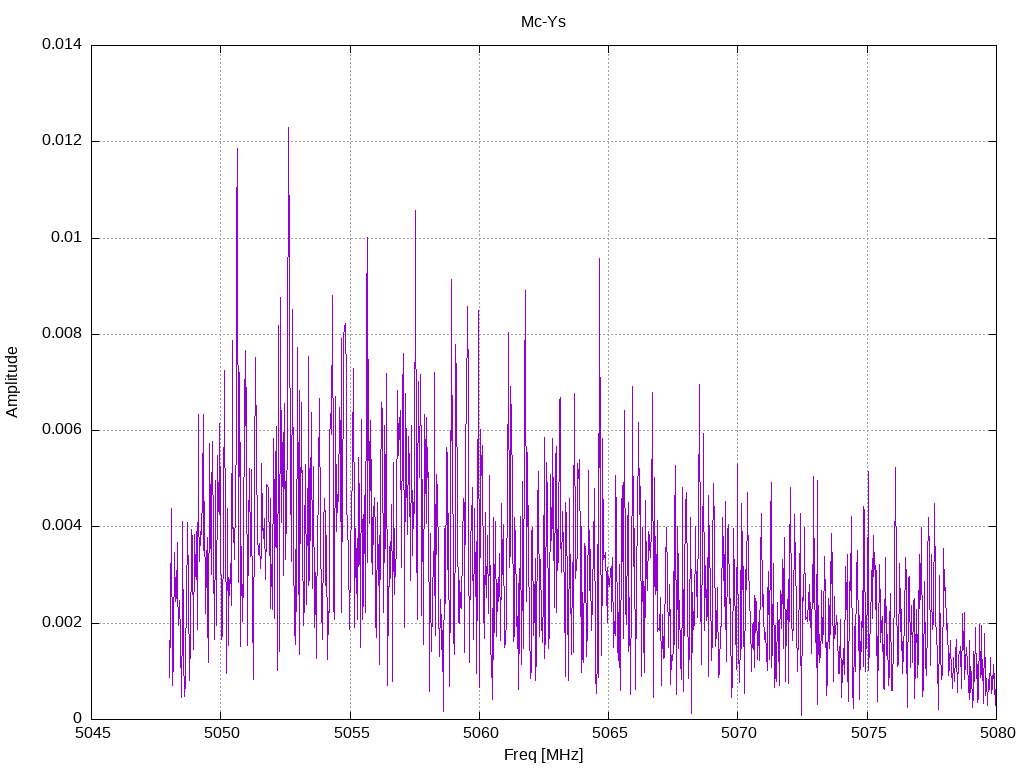1024x768 pixels.
Task: Click the plot title Mc-Ys
Action: coord(543,22)
